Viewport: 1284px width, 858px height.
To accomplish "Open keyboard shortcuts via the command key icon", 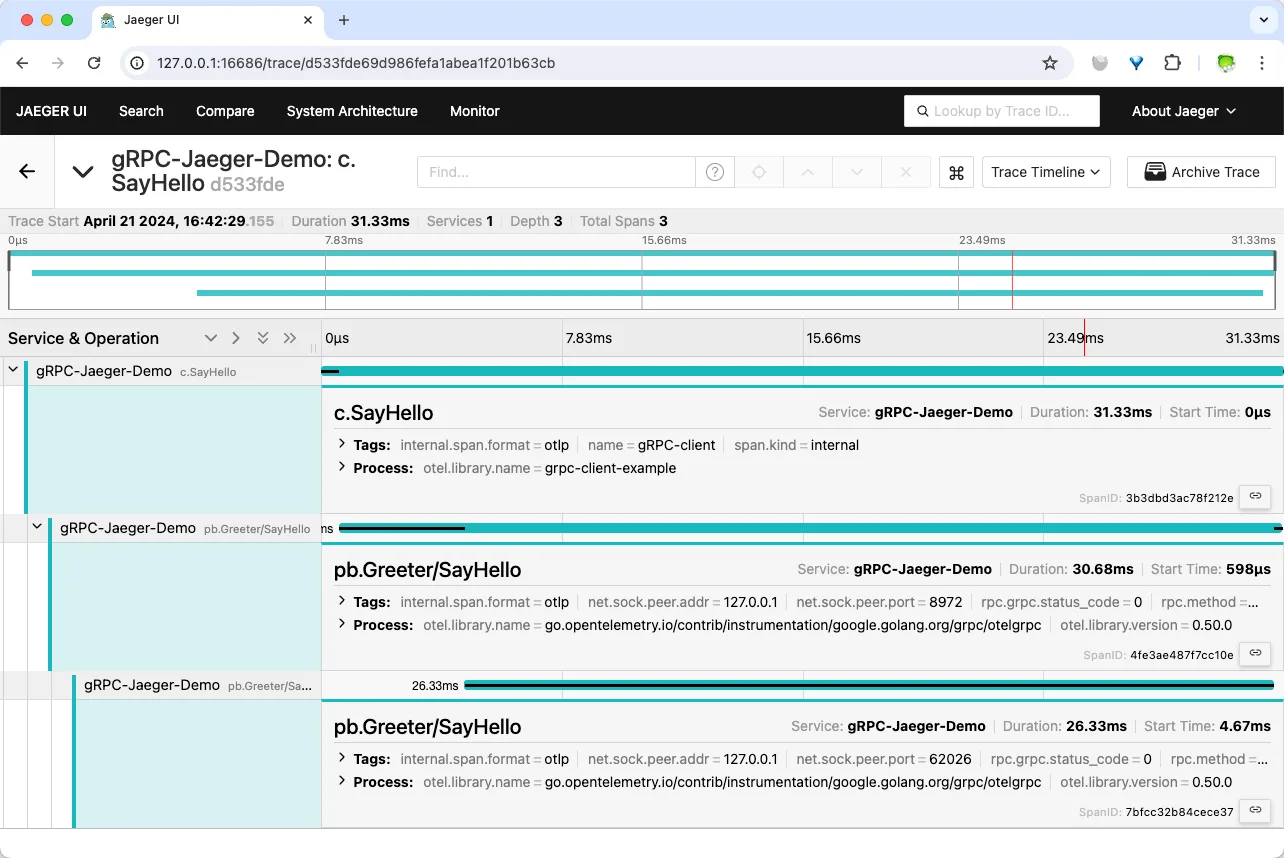I will pos(955,171).
